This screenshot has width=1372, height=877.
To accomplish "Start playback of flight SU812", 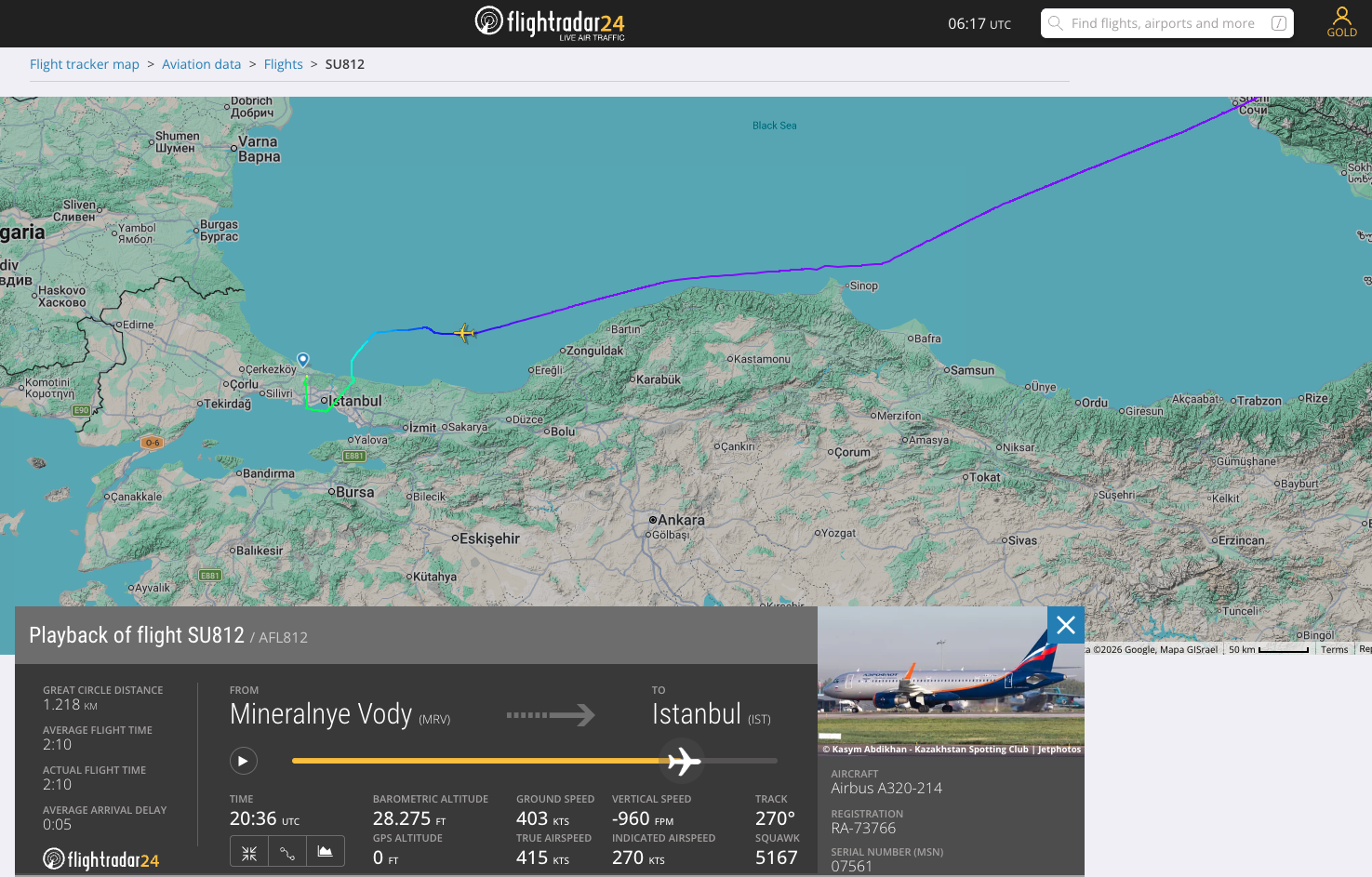I will (x=243, y=761).
